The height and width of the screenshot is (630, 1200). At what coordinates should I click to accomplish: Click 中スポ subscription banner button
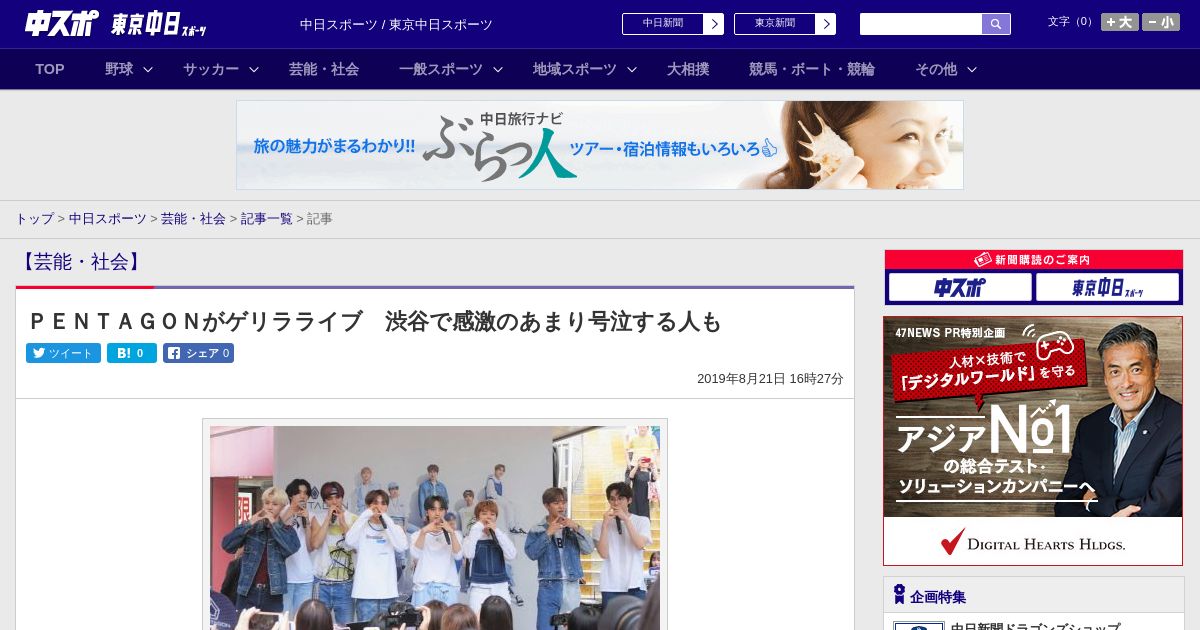point(960,288)
